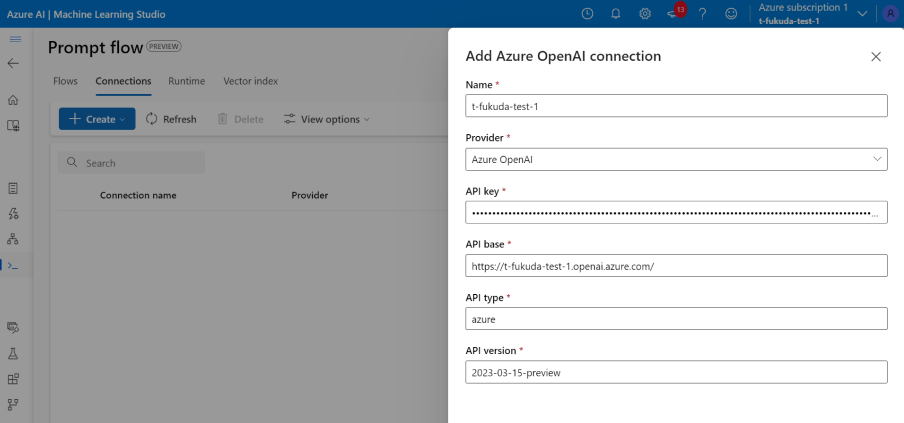Click the API version input field
This screenshot has width=904, height=423.
click(677, 372)
